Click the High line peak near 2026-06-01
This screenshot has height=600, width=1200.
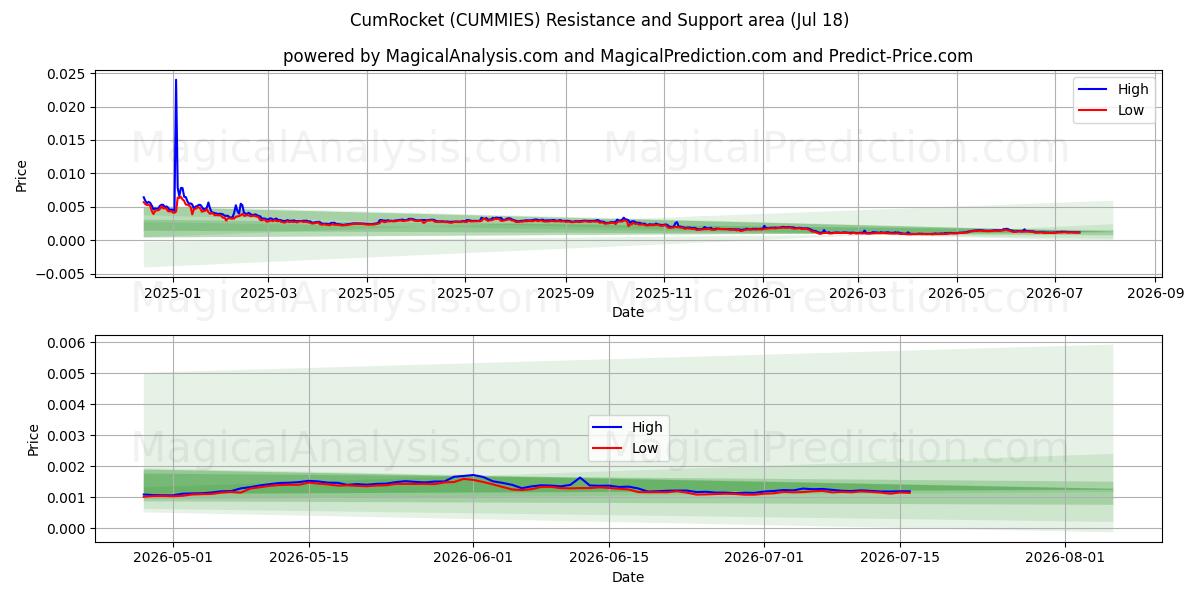tap(473, 475)
